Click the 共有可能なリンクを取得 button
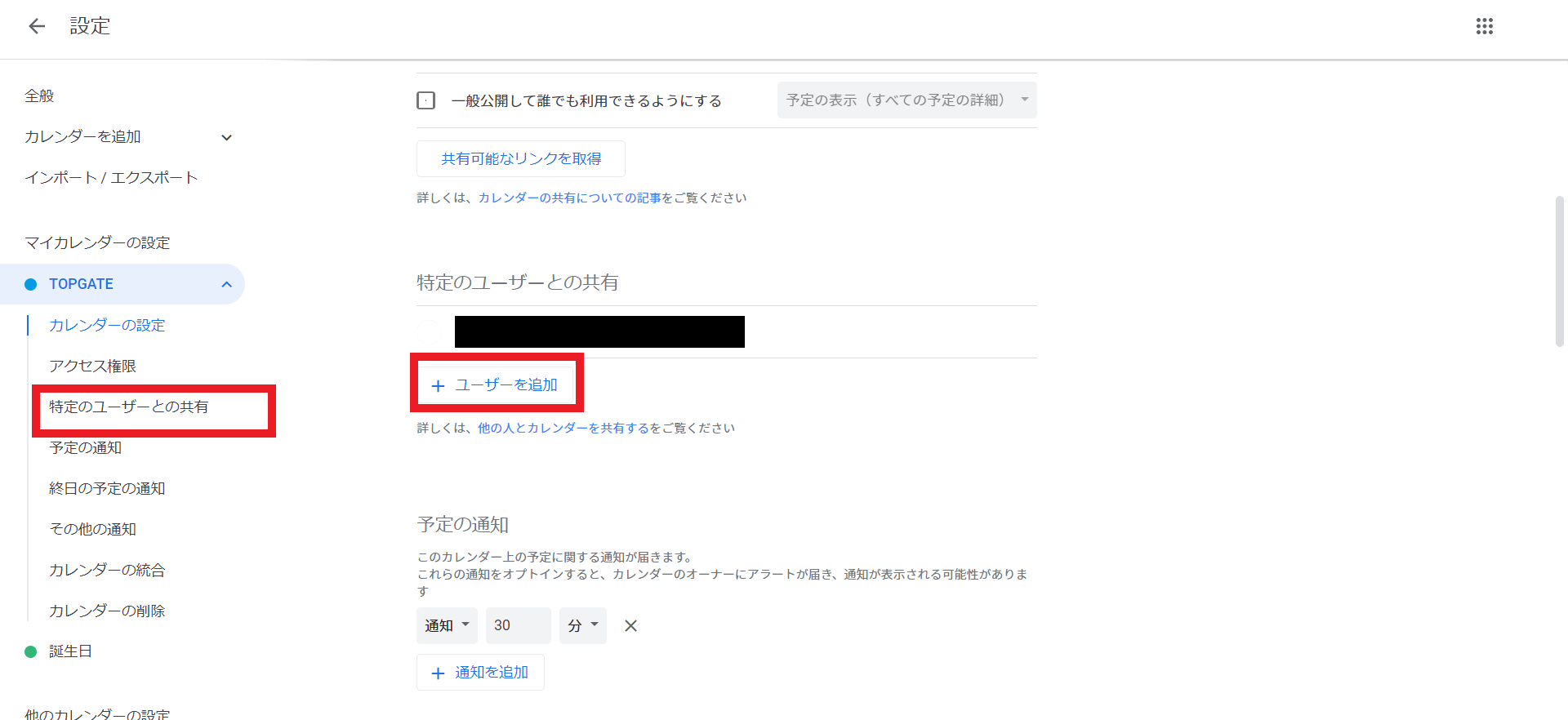The height and width of the screenshot is (720, 1568). pos(521,158)
